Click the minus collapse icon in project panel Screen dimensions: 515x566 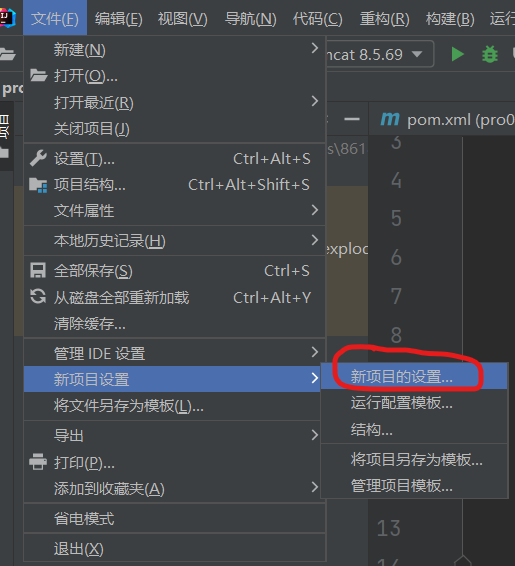(x=352, y=119)
